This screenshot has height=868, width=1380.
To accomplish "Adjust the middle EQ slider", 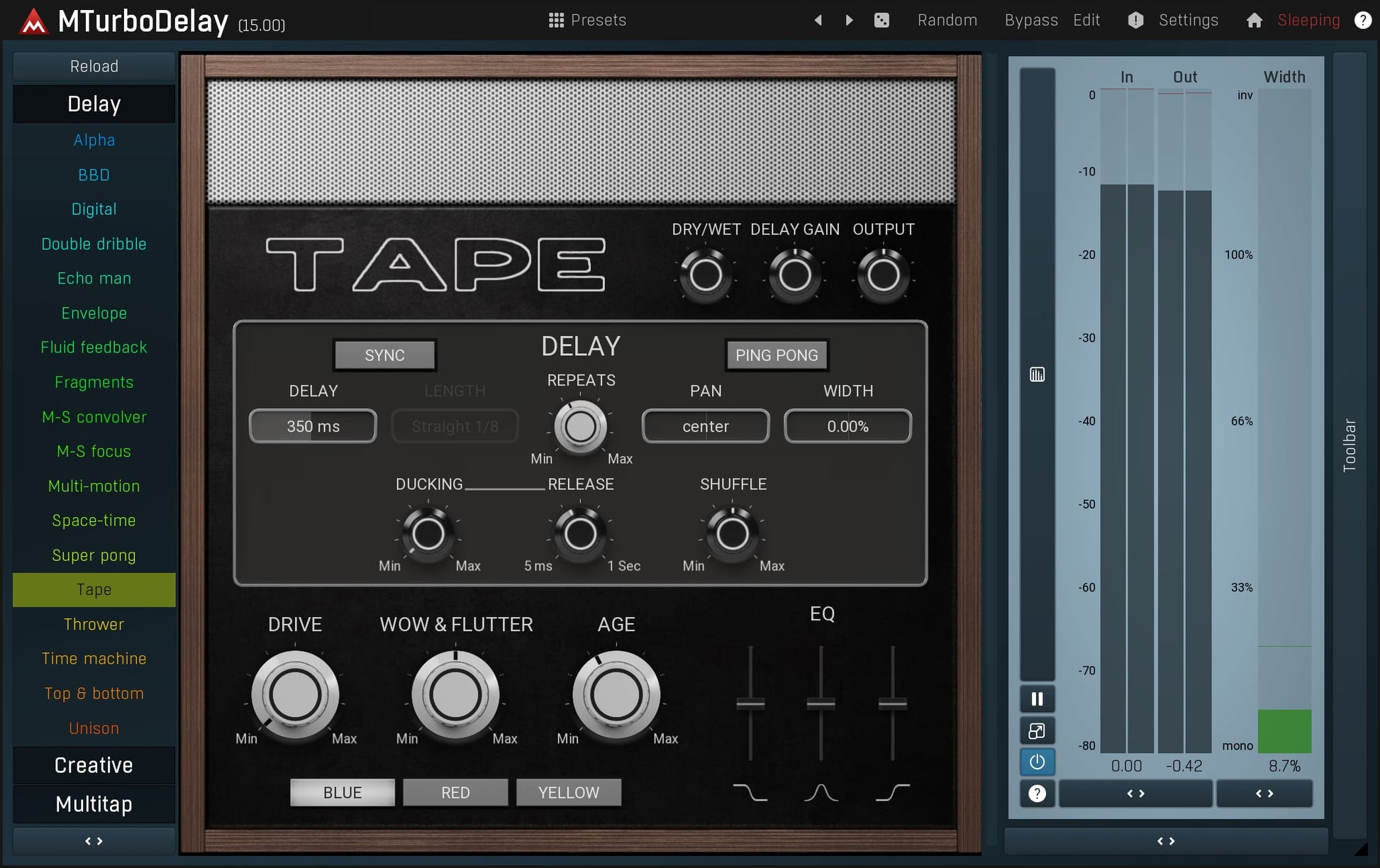I will point(821,703).
